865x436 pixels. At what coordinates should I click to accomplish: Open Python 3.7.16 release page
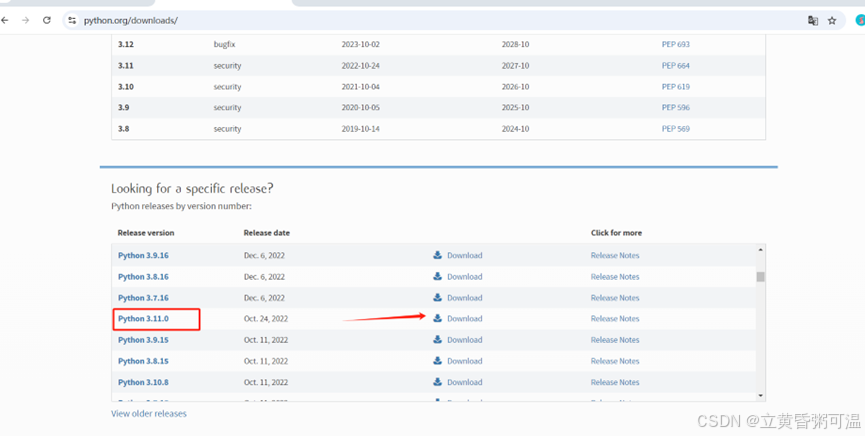(143, 297)
